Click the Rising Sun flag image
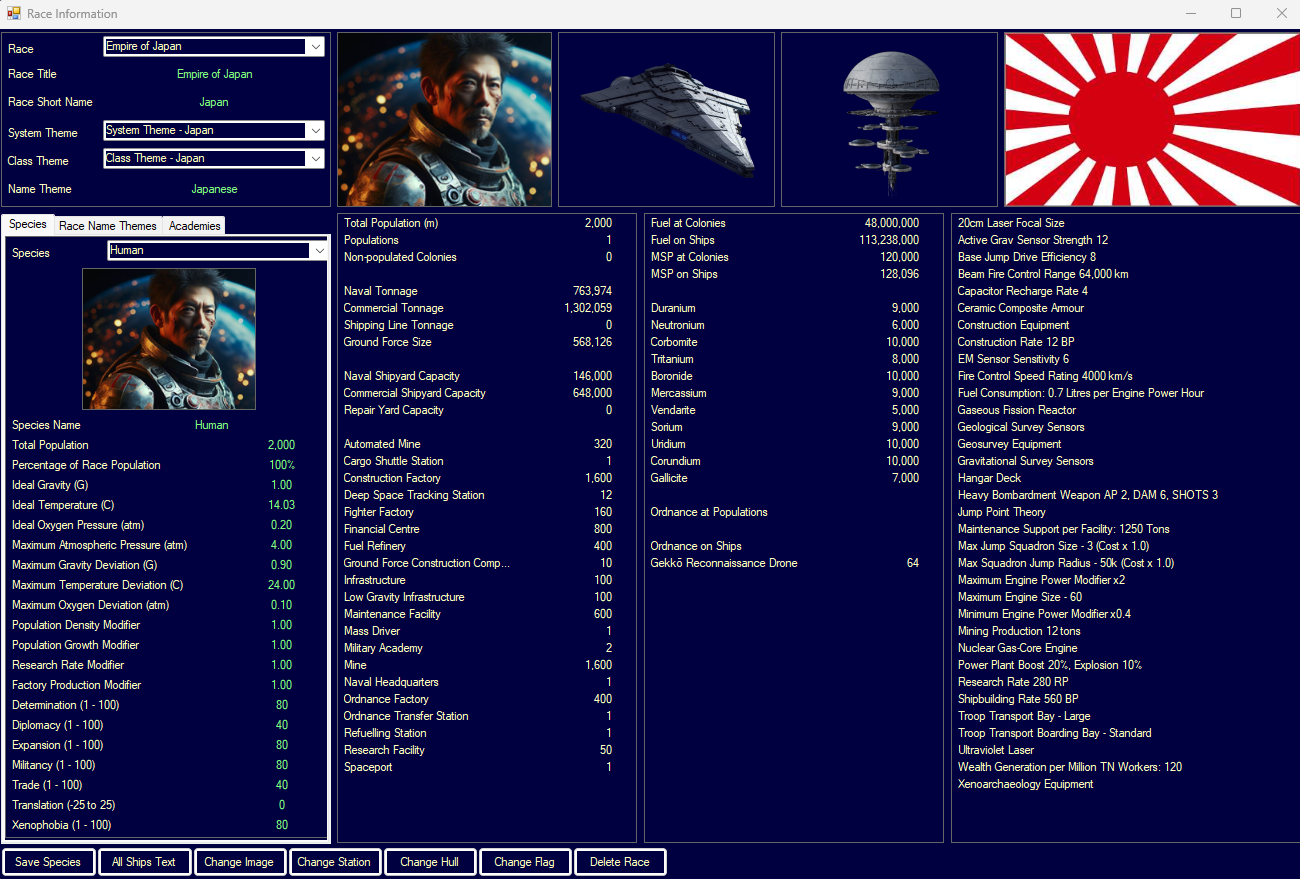Viewport: 1300px width, 879px height. tap(1152, 119)
